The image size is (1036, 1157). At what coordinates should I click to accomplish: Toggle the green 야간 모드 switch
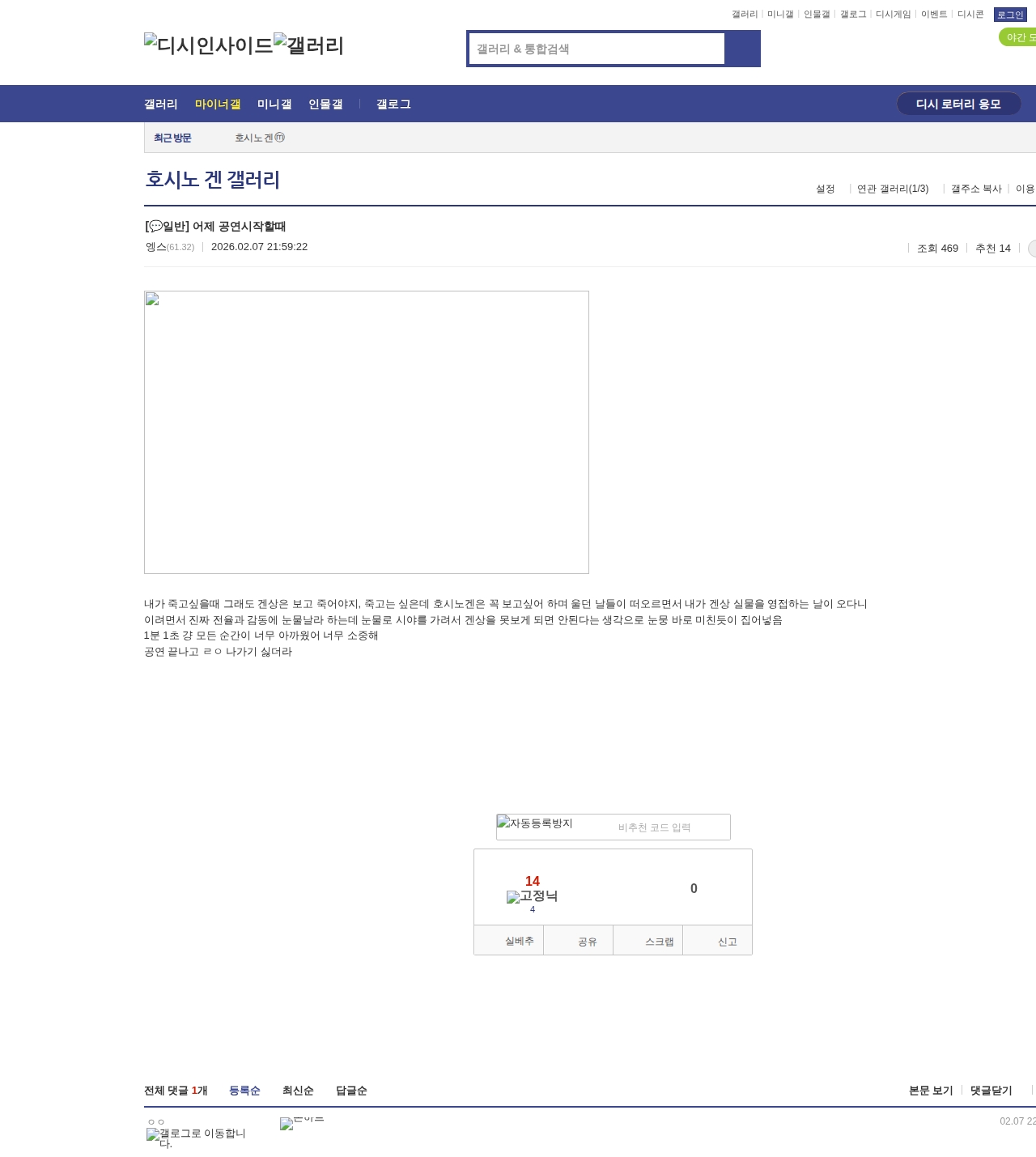click(x=1017, y=37)
